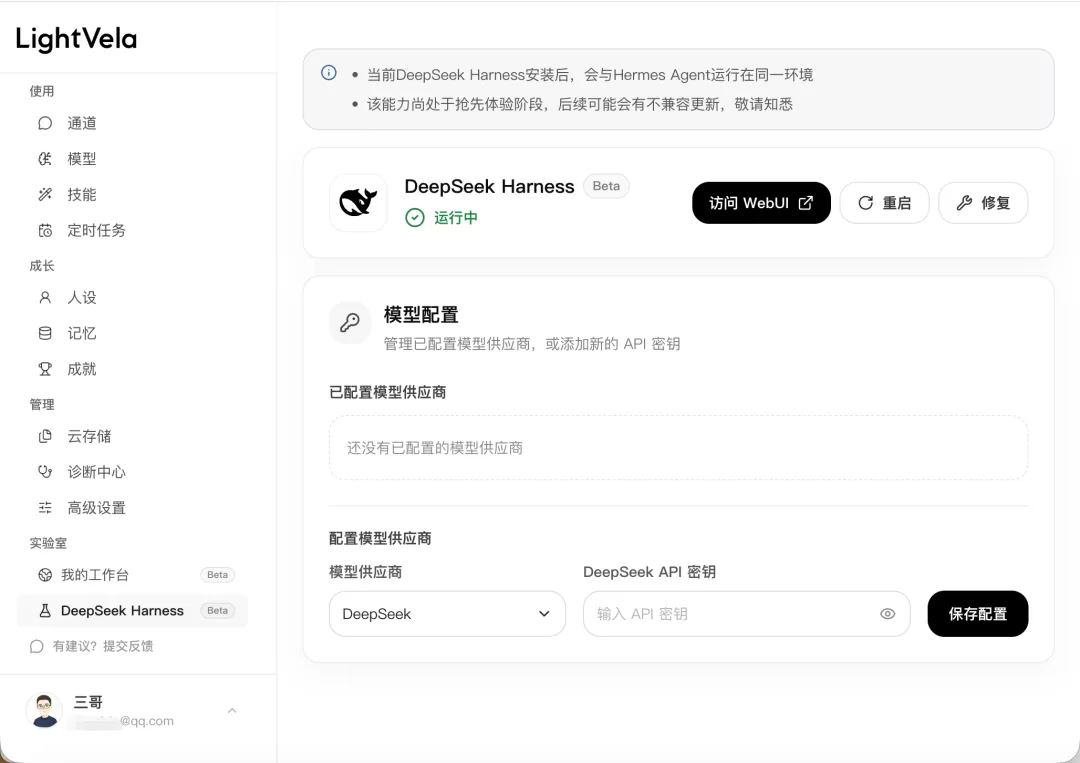Screen dimensions: 1080x763
Task: Click the DeepSeek whale logo
Action: (358, 202)
